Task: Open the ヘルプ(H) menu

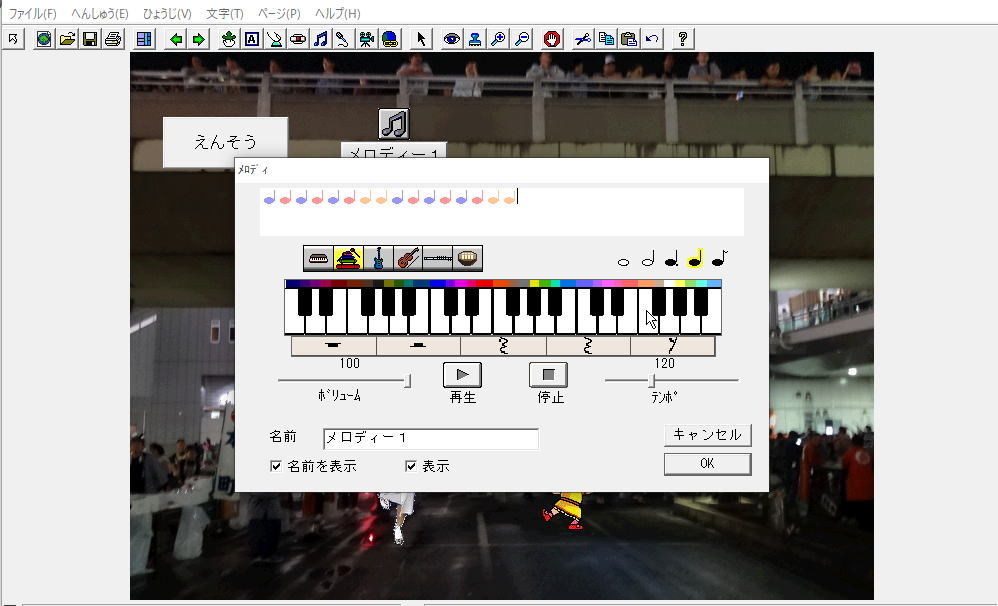Action: (x=338, y=14)
